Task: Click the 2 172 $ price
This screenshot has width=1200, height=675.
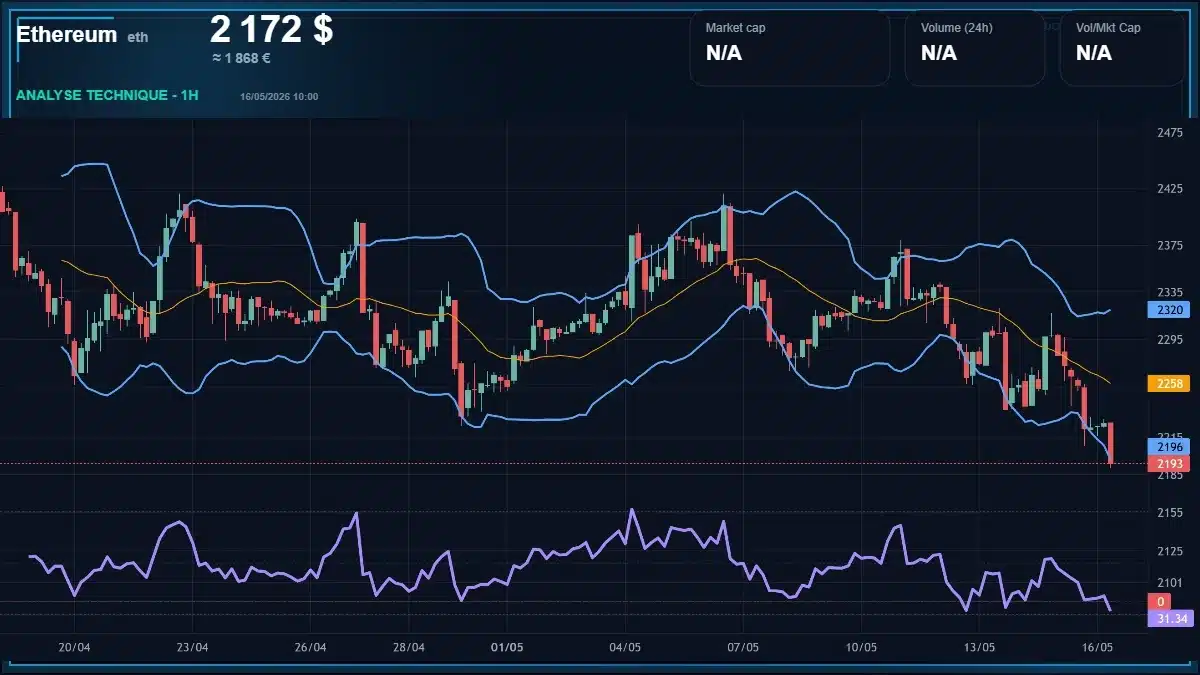Action: click(x=272, y=29)
